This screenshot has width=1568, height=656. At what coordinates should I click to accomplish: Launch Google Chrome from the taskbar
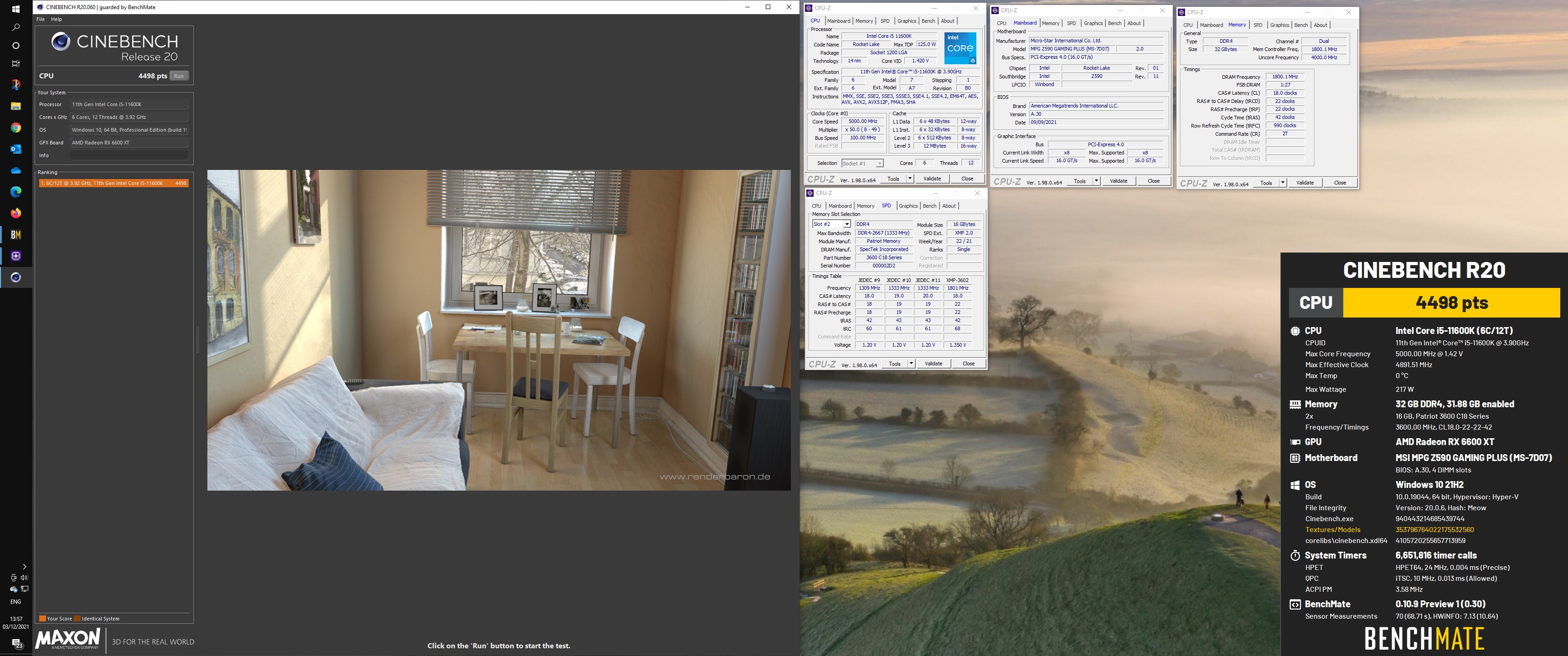click(16, 128)
